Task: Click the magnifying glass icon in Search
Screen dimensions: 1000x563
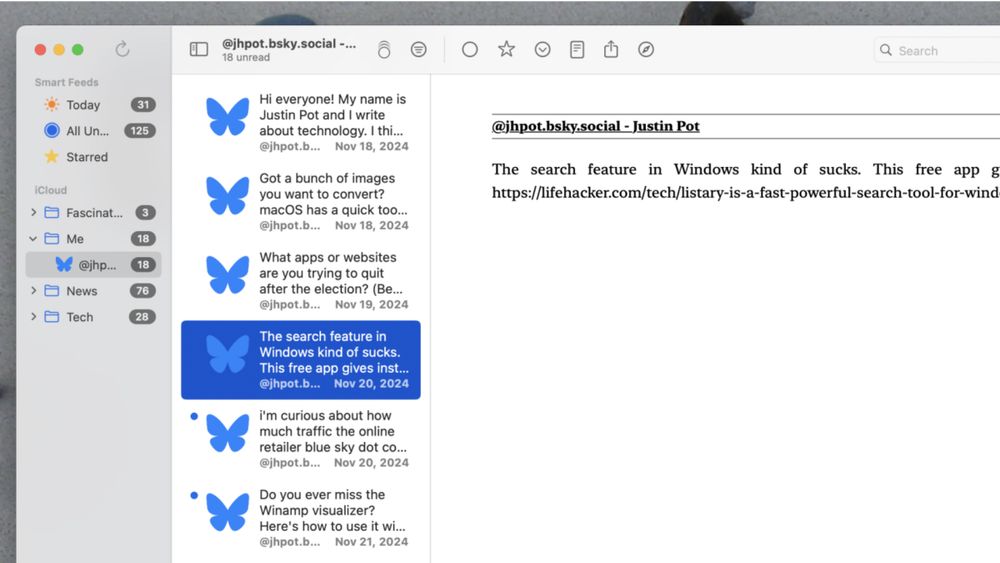Action: tap(886, 50)
